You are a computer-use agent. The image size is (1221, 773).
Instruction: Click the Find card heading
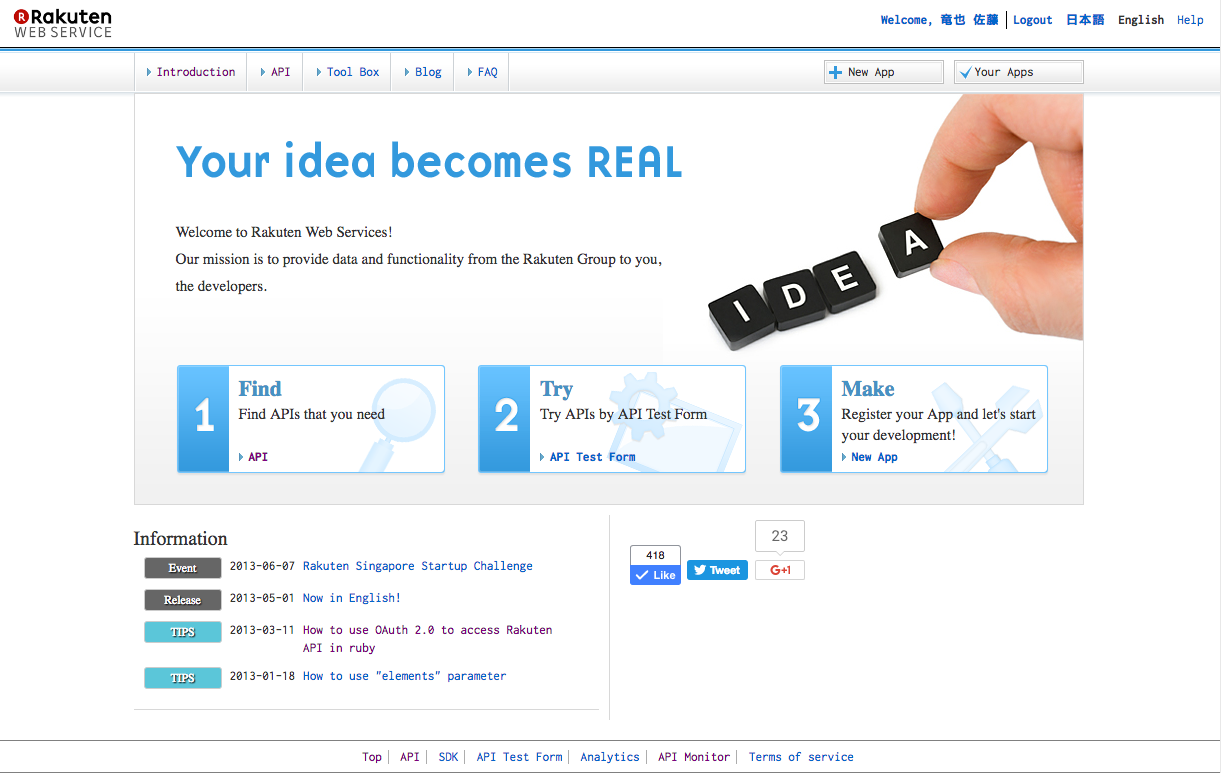[260, 389]
